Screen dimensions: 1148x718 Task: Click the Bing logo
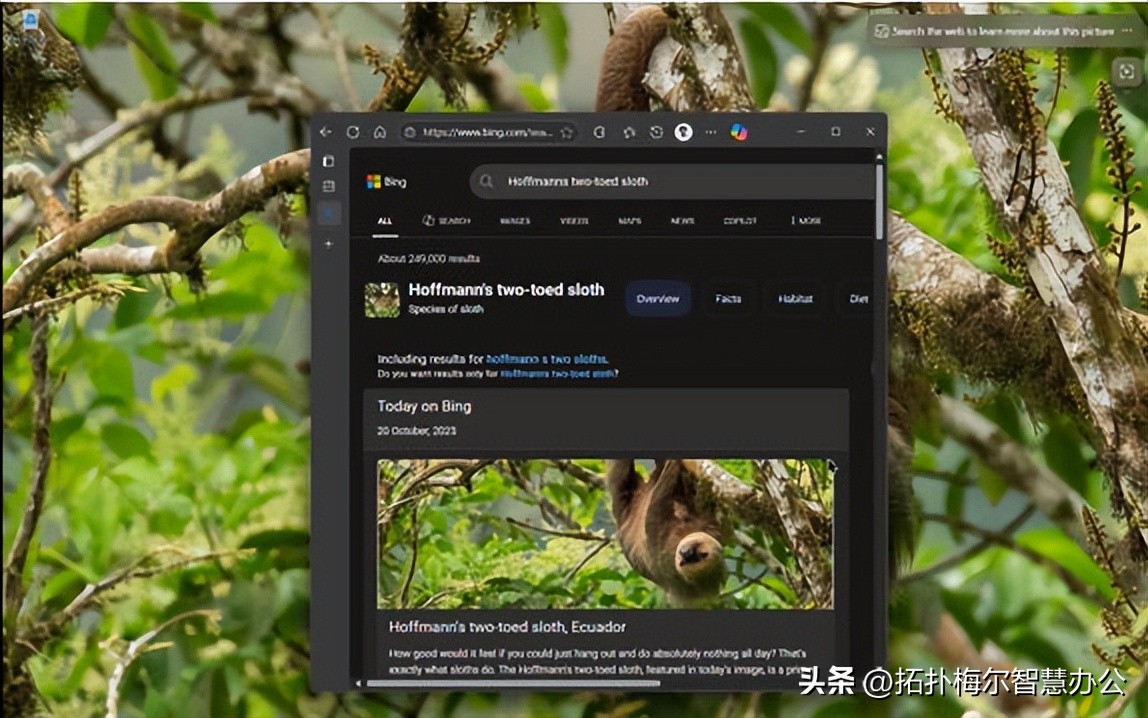pyautogui.click(x=386, y=182)
